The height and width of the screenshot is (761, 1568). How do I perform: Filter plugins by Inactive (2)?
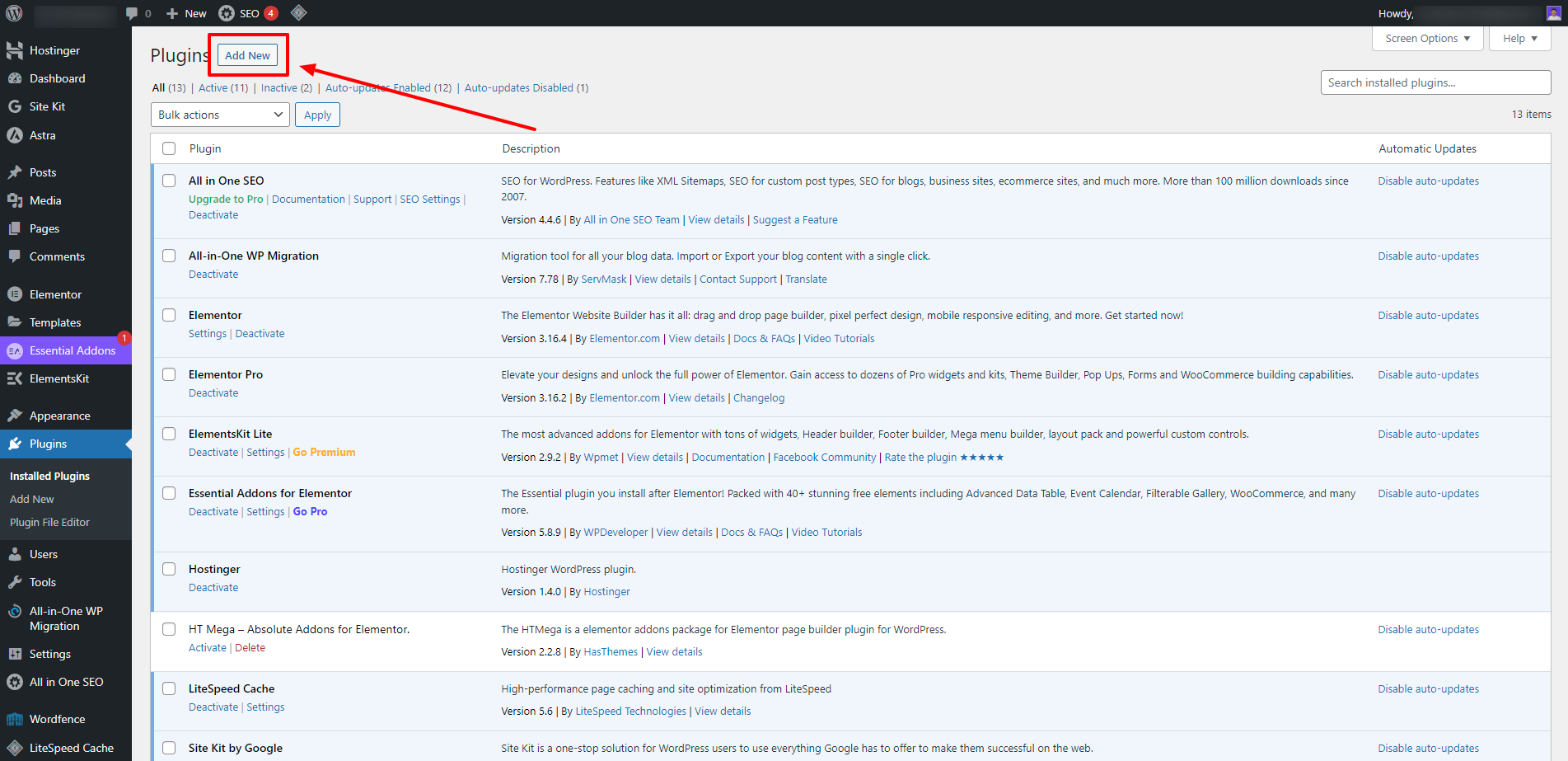click(x=286, y=88)
